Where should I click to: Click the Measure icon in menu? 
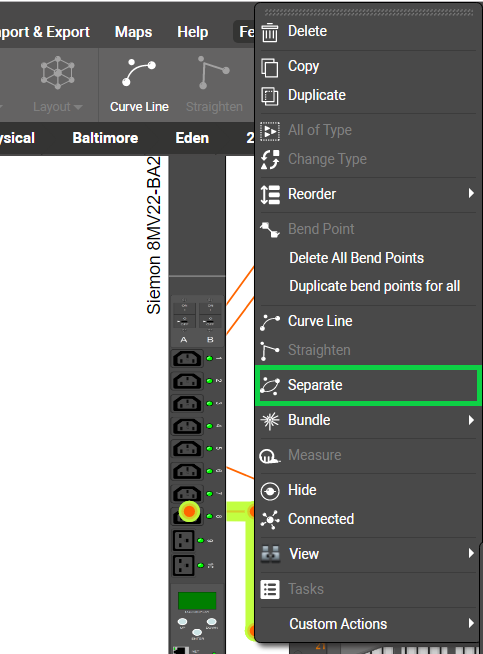pyautogui.click(x=269, y=455)
